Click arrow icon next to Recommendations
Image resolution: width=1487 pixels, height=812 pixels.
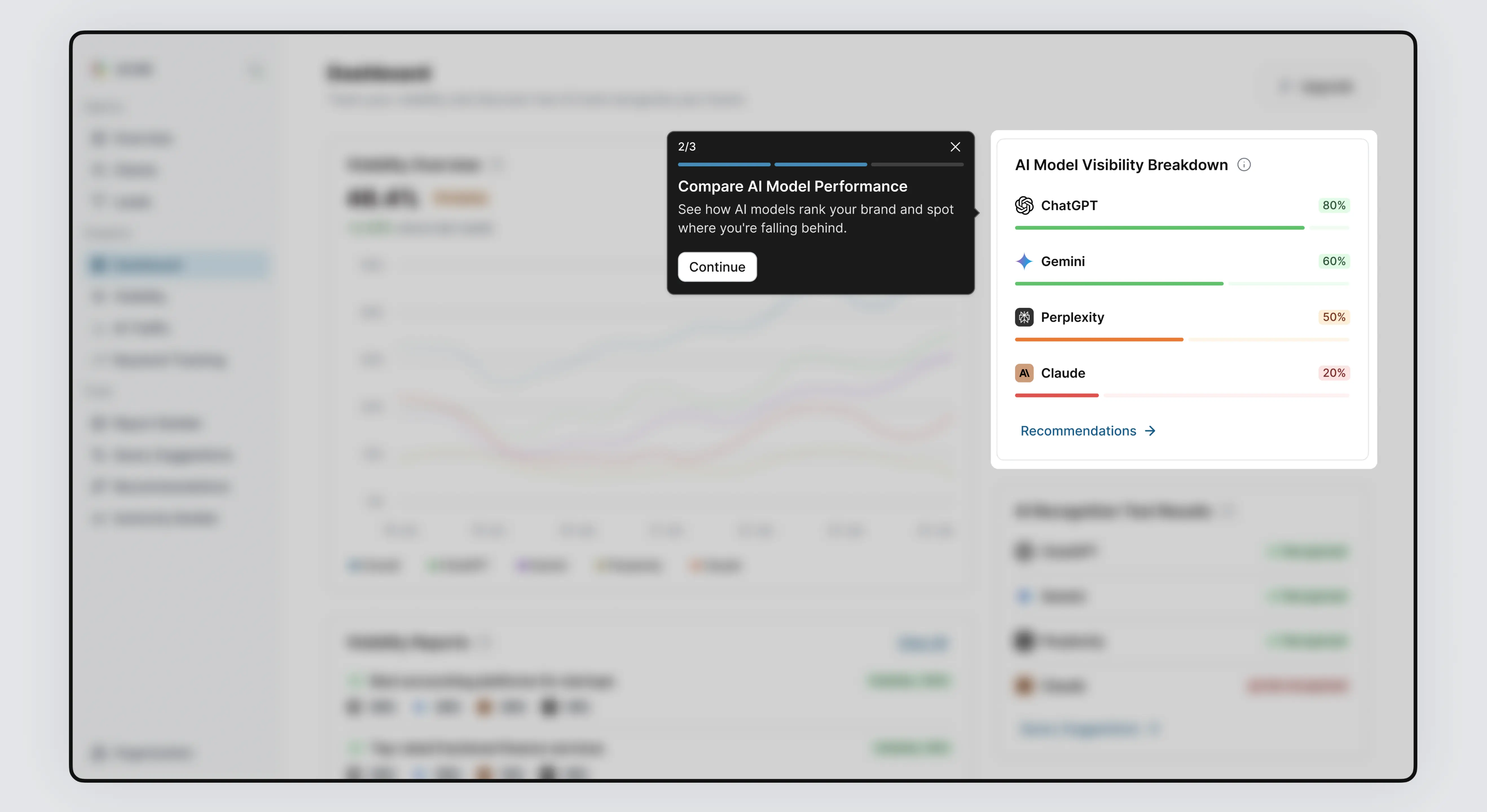click(1150, 431)
